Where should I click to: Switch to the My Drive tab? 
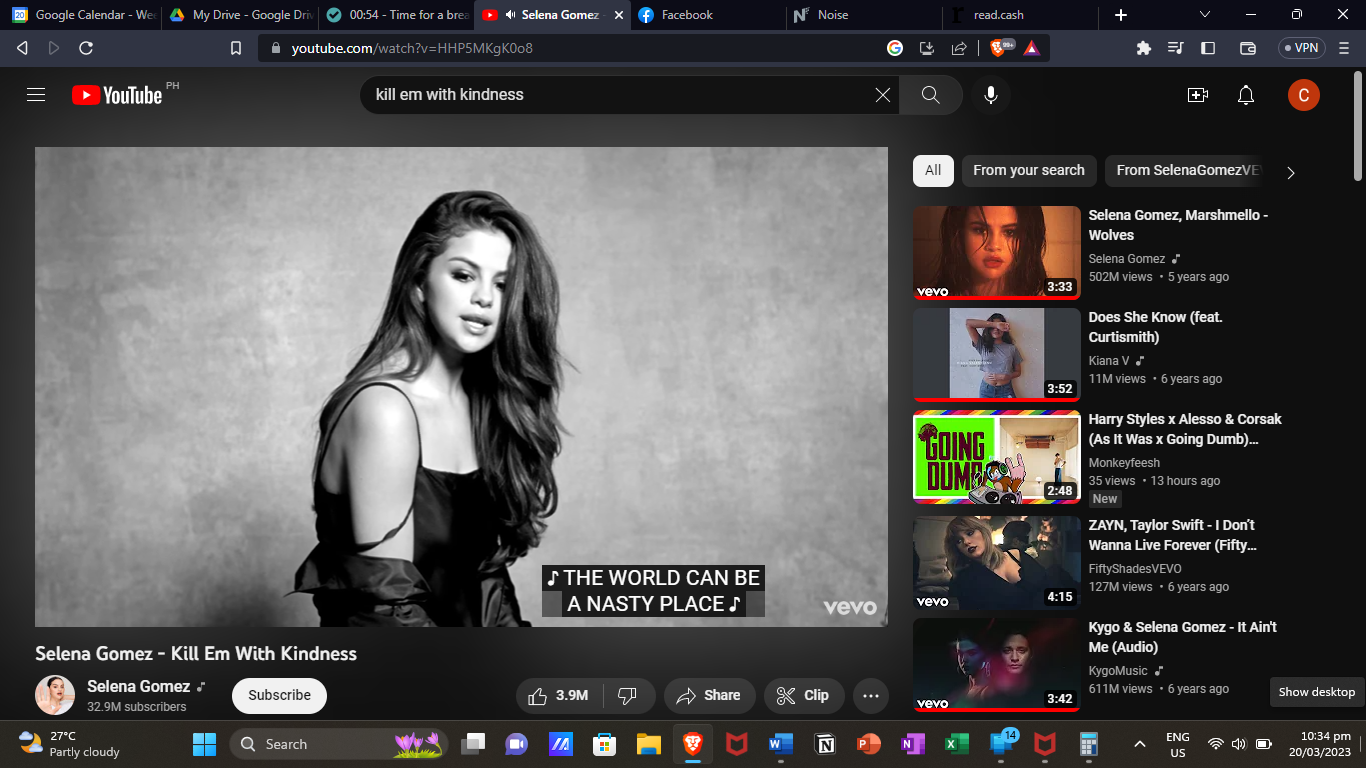(240, 15)
